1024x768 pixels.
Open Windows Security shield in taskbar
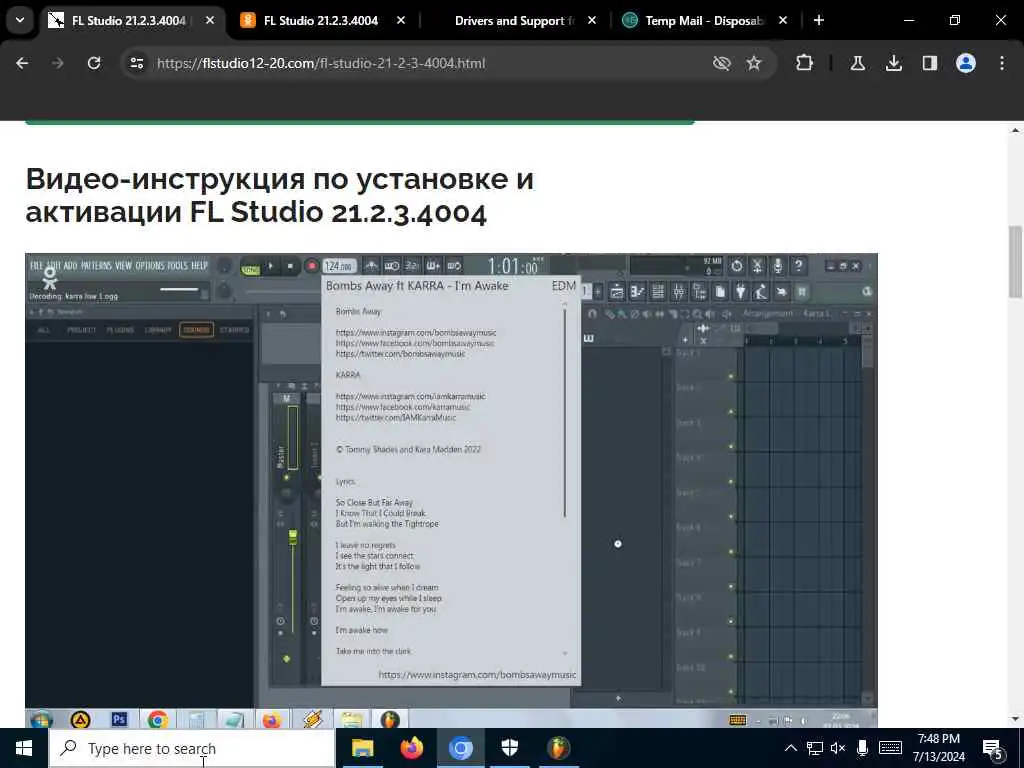click(509, 748)
